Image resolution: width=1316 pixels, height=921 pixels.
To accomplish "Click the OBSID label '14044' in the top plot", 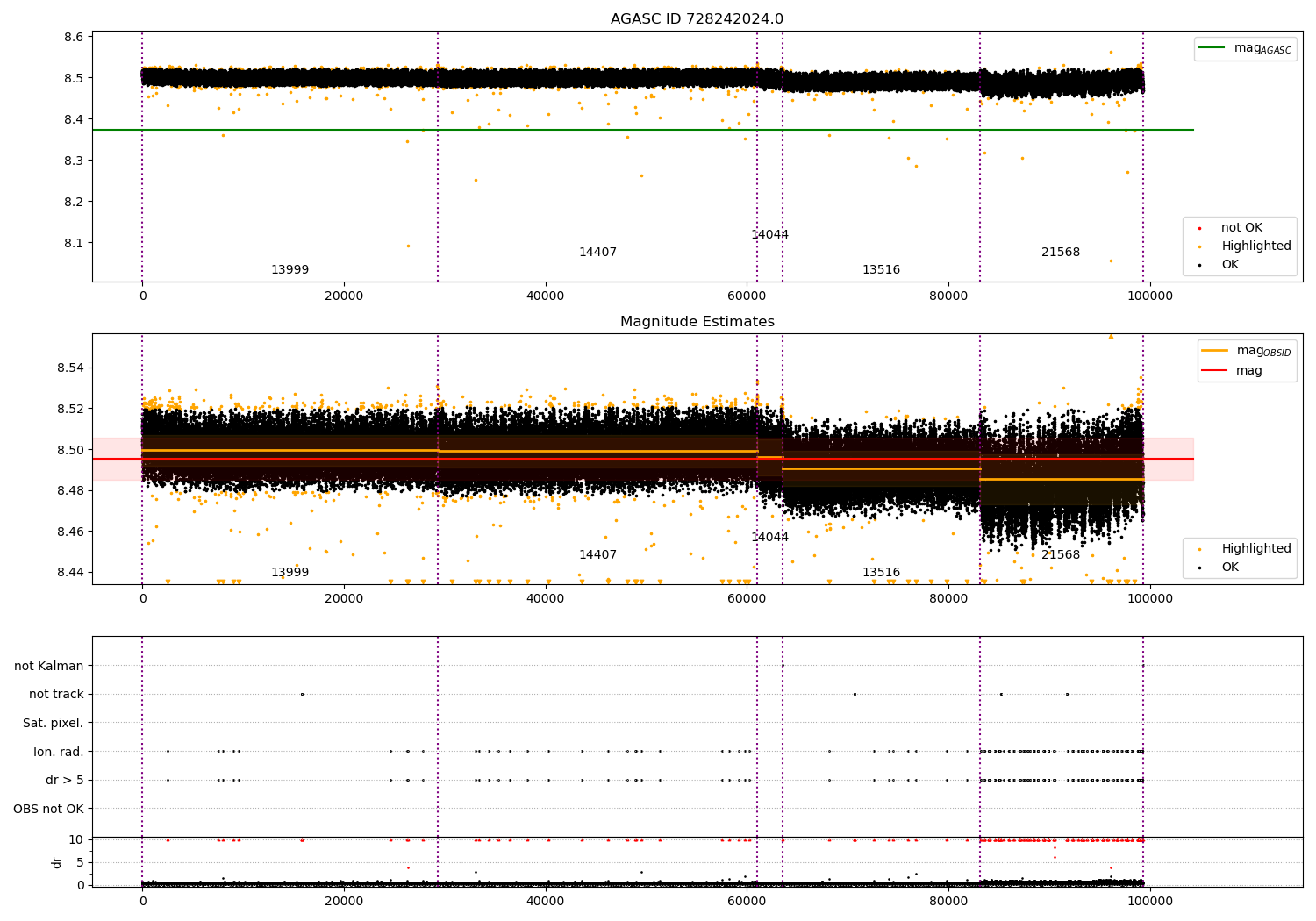I will tap(769, 235).
